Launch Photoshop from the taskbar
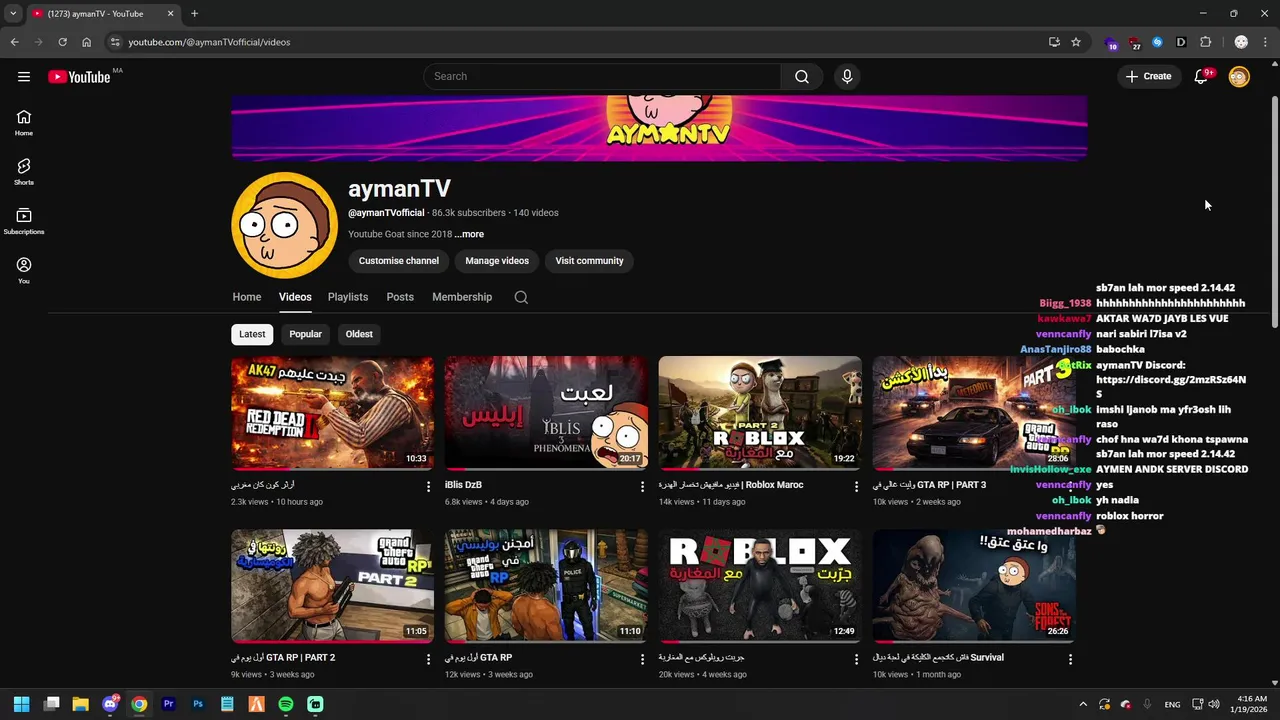 point(198,704)
